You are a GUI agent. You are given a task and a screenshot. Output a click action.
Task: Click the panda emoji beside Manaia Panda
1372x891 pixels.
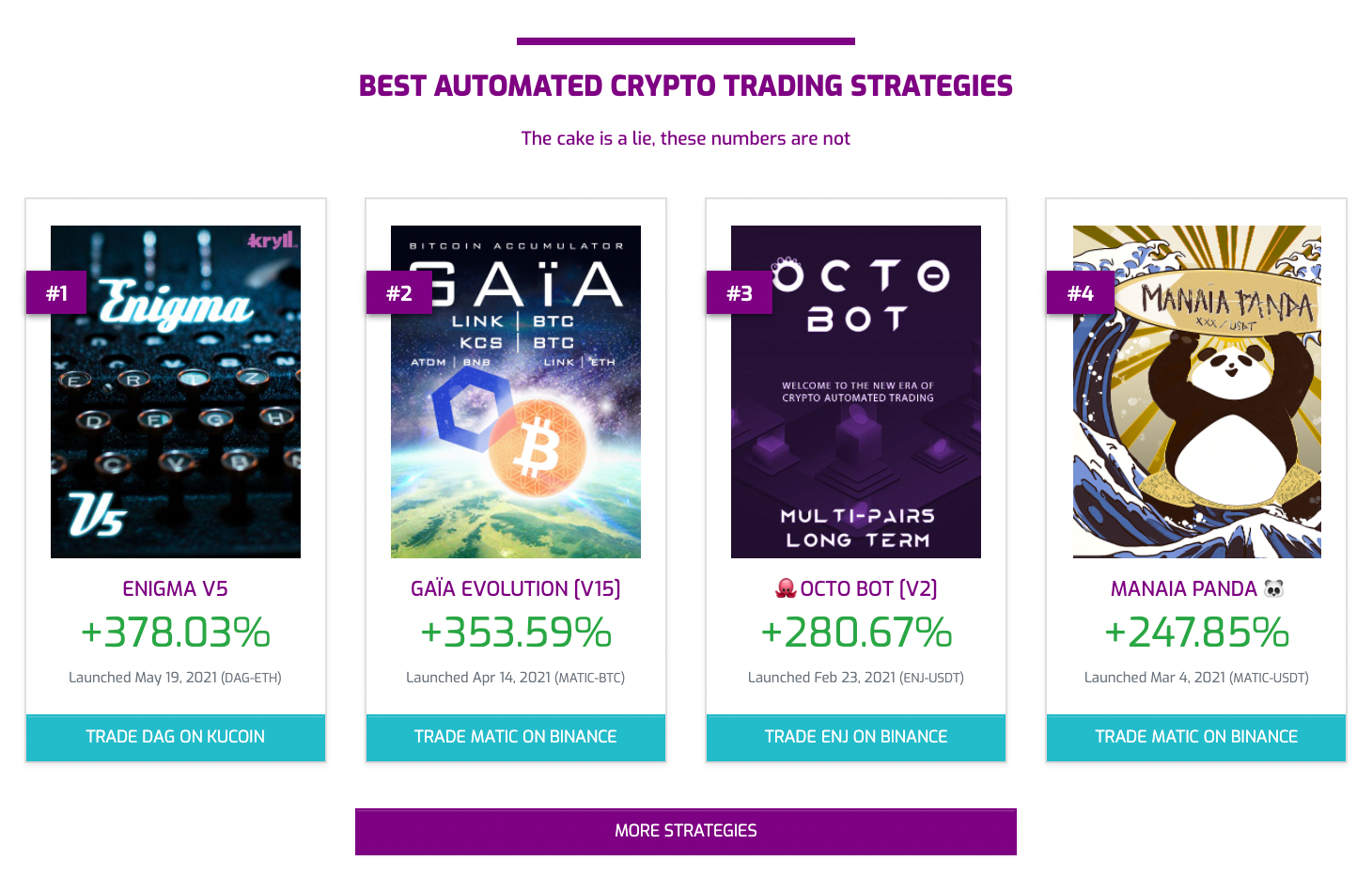point(1273,588)
